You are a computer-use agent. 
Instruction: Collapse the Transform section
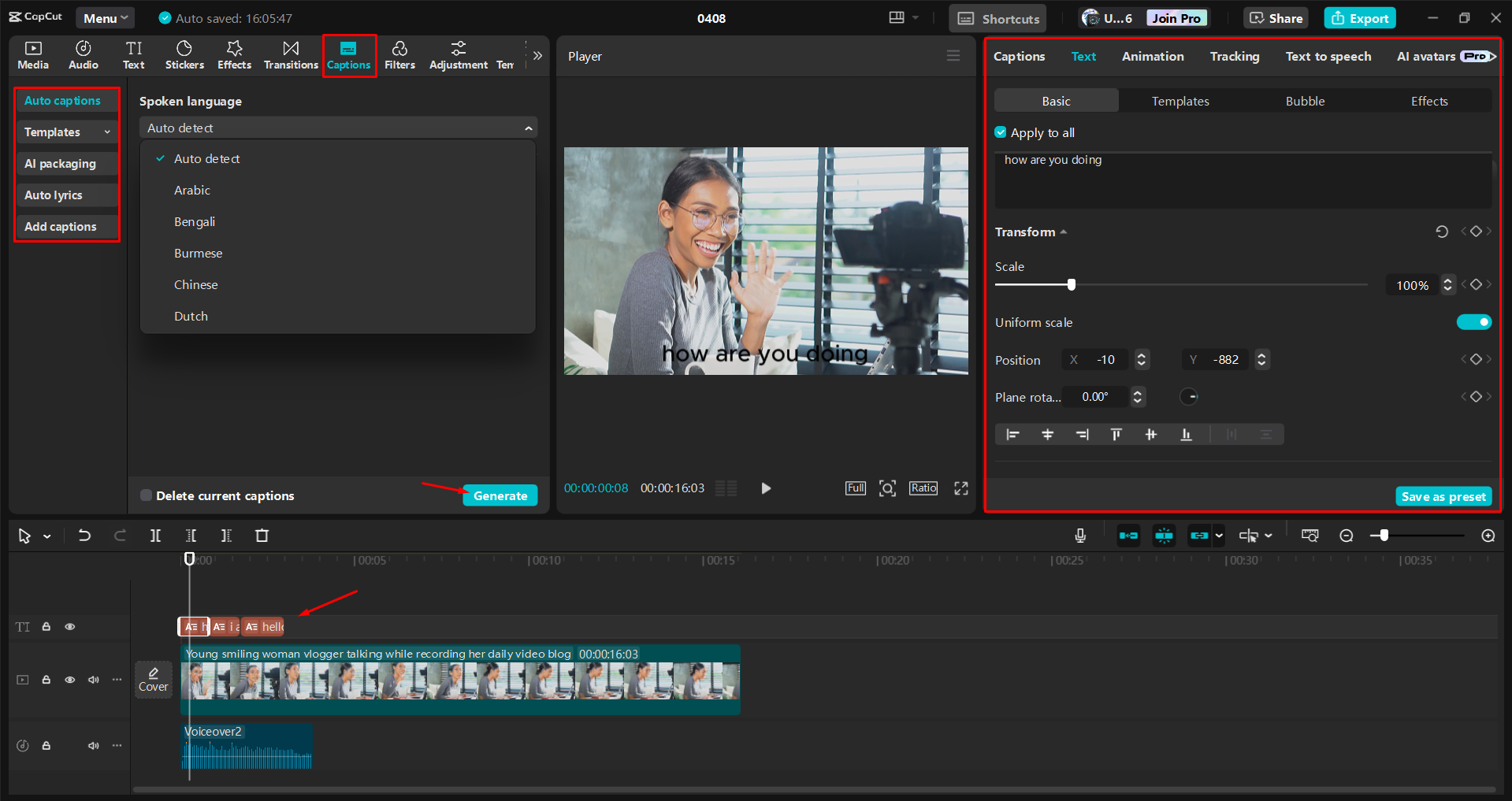pos(1063,231)
